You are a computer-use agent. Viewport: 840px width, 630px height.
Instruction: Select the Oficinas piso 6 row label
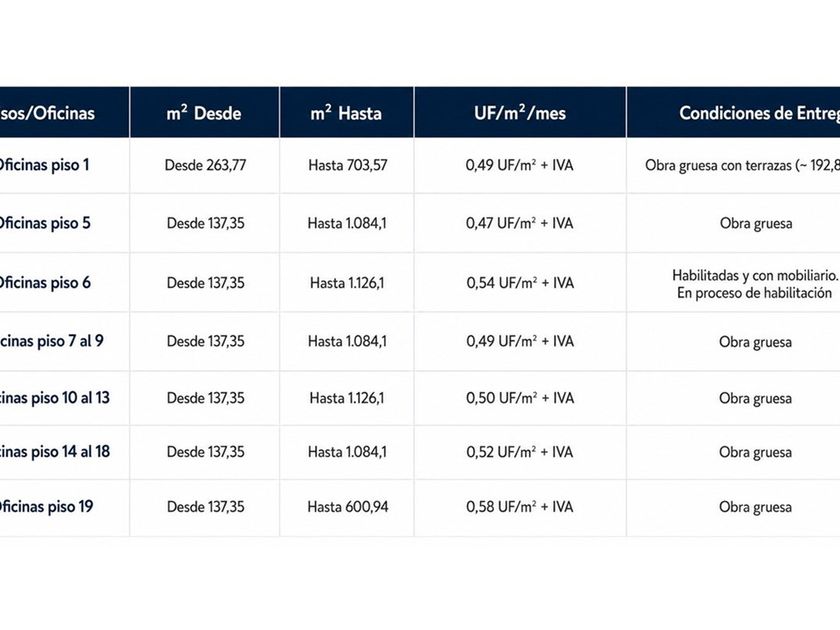[44, 282]
